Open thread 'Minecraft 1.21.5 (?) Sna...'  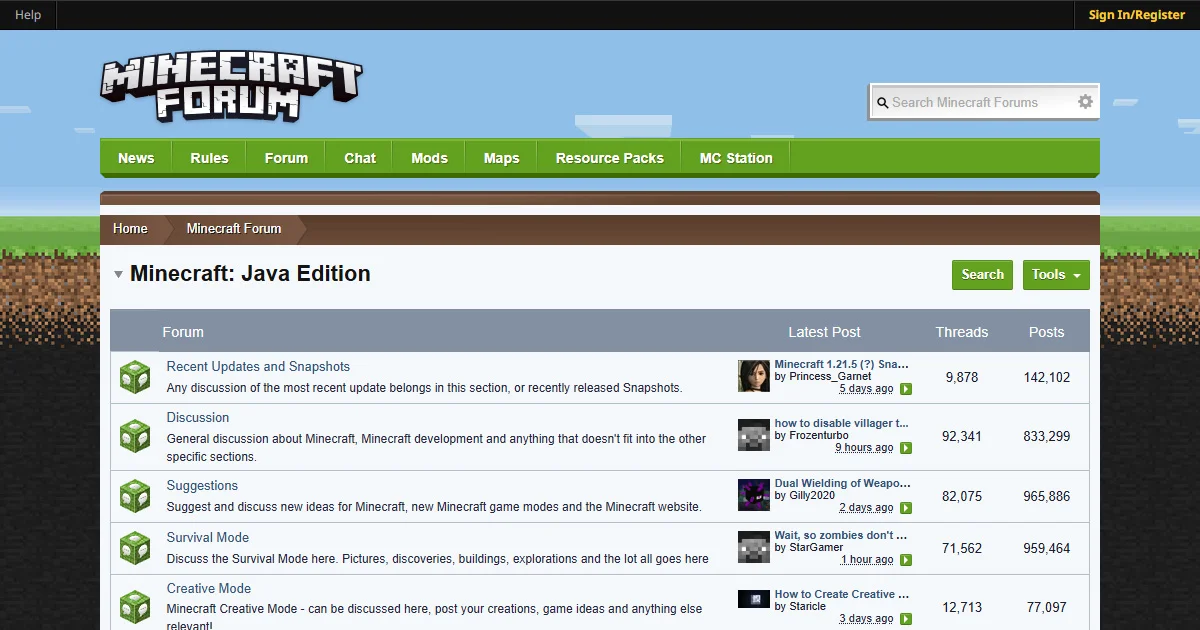point(842,364)
